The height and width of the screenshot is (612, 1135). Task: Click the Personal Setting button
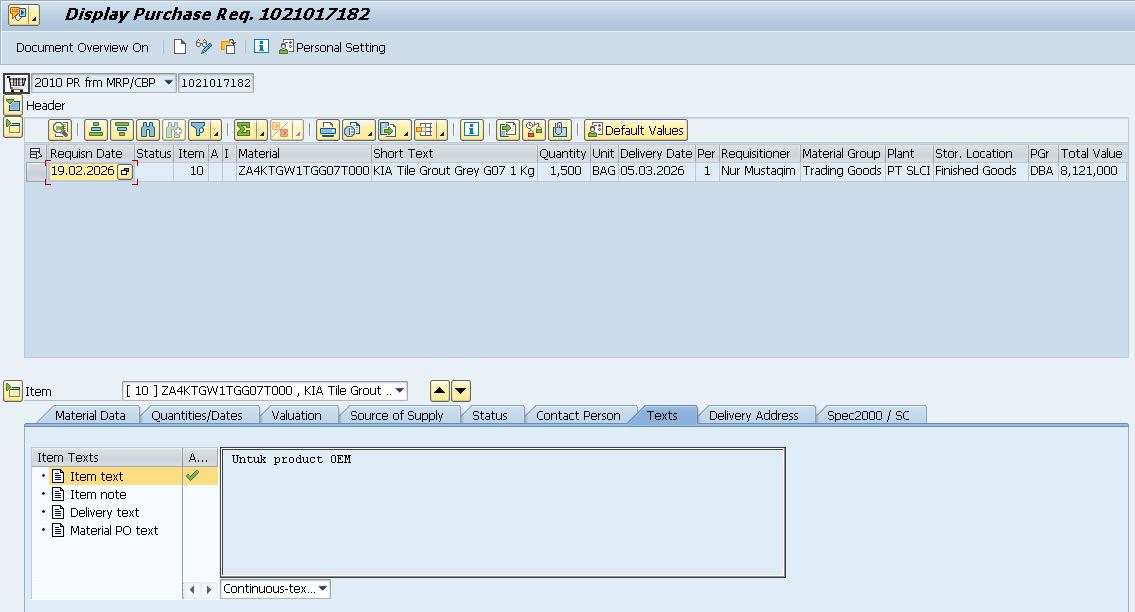click(x=332, y=47)
